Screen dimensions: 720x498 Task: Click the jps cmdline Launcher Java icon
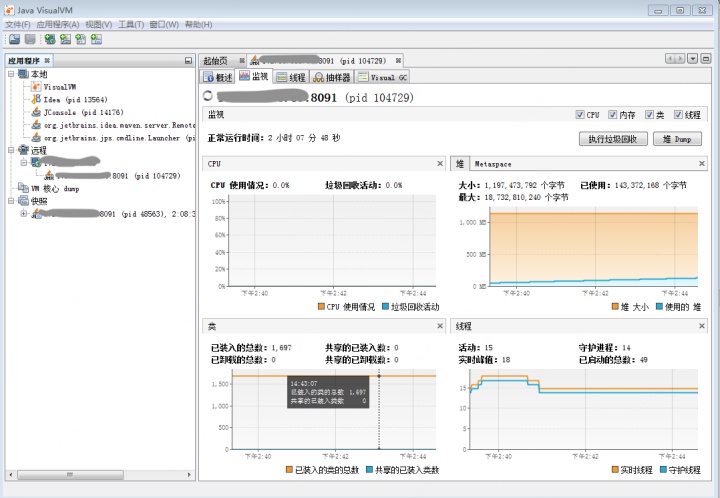coord(36,138)
